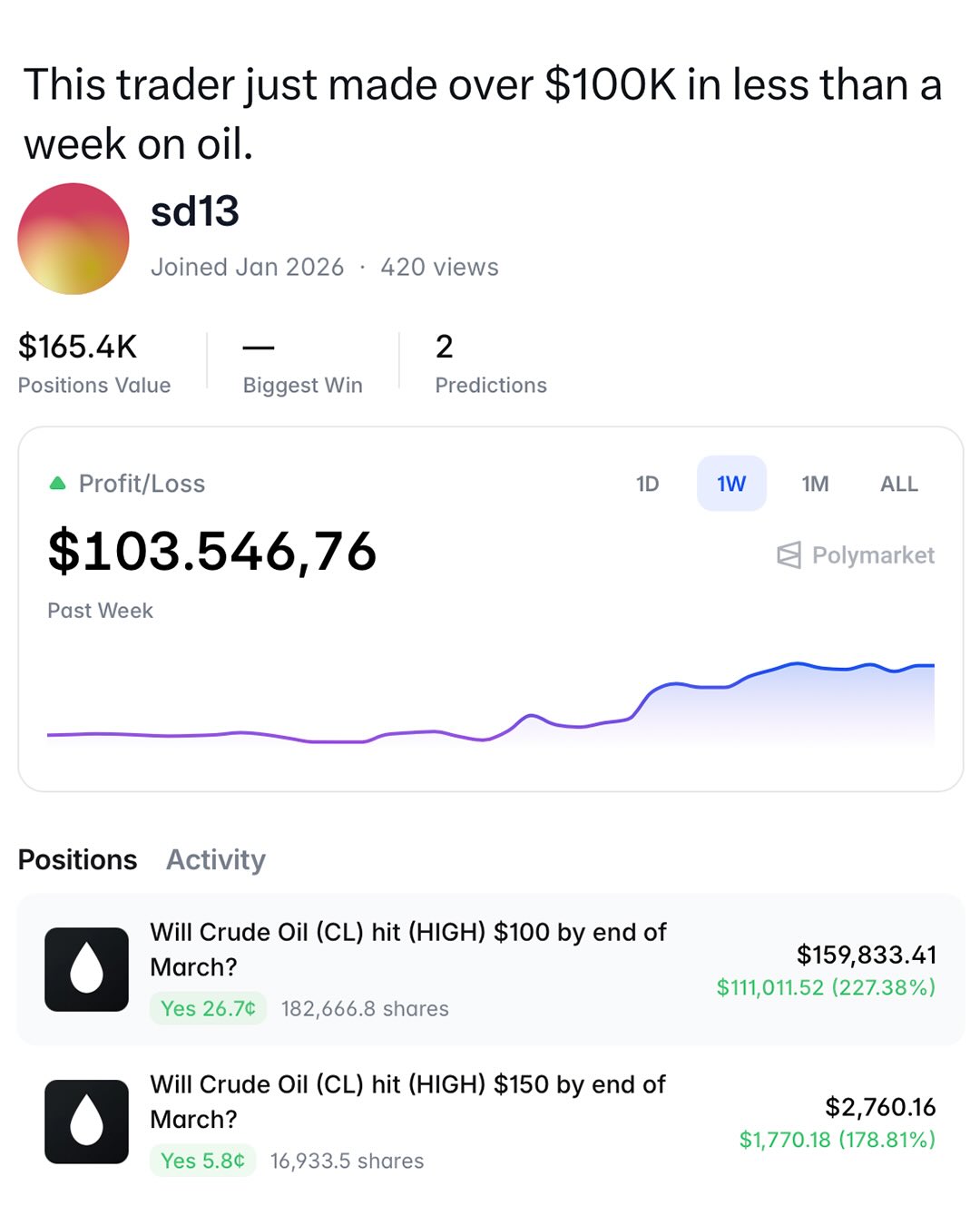The height and width of the screenshot is (1225, 980).
Task: Click the $159,833.41 position value
Action: tap(866, 955)
